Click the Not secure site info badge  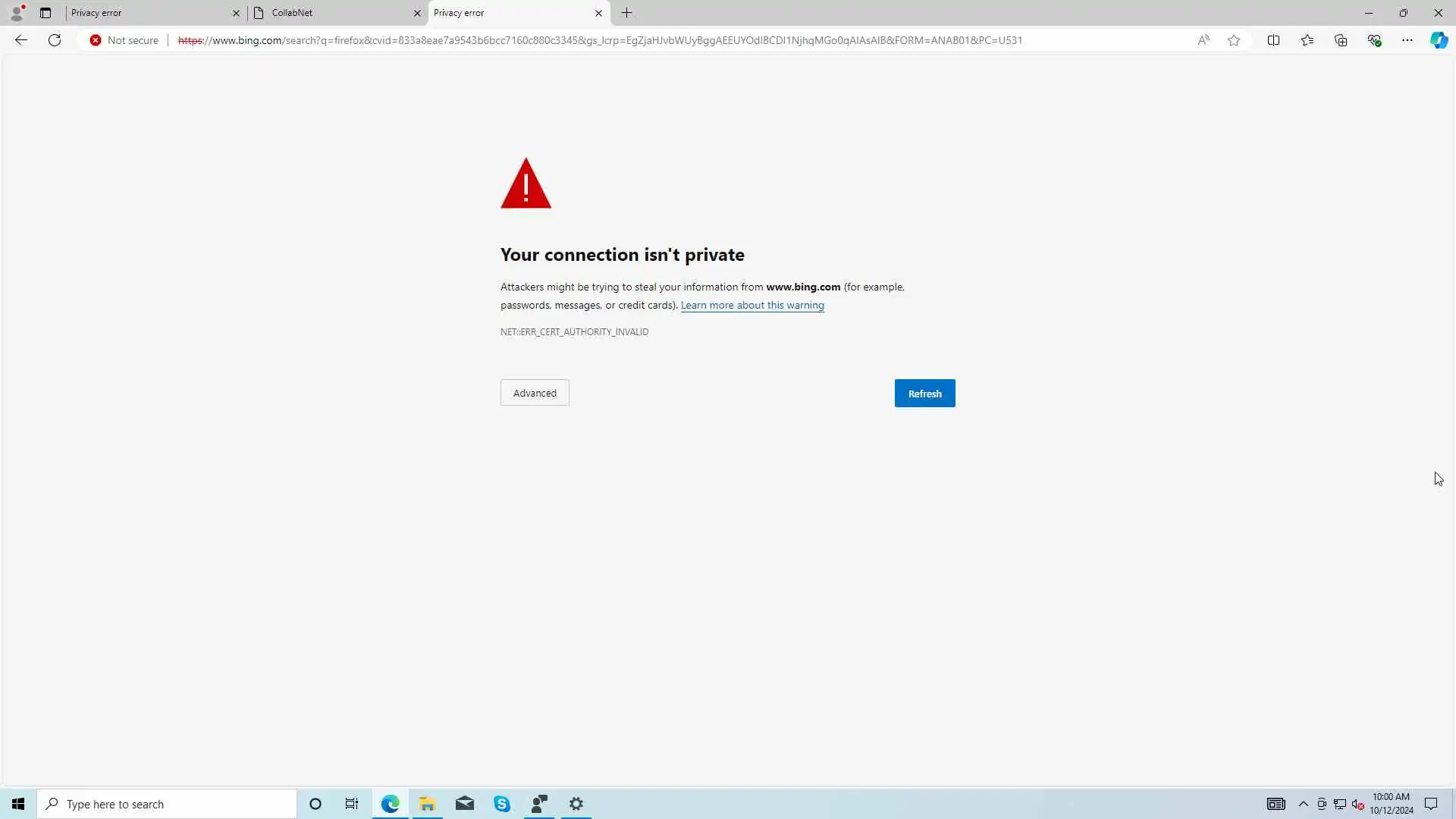[x=124, y=40]
